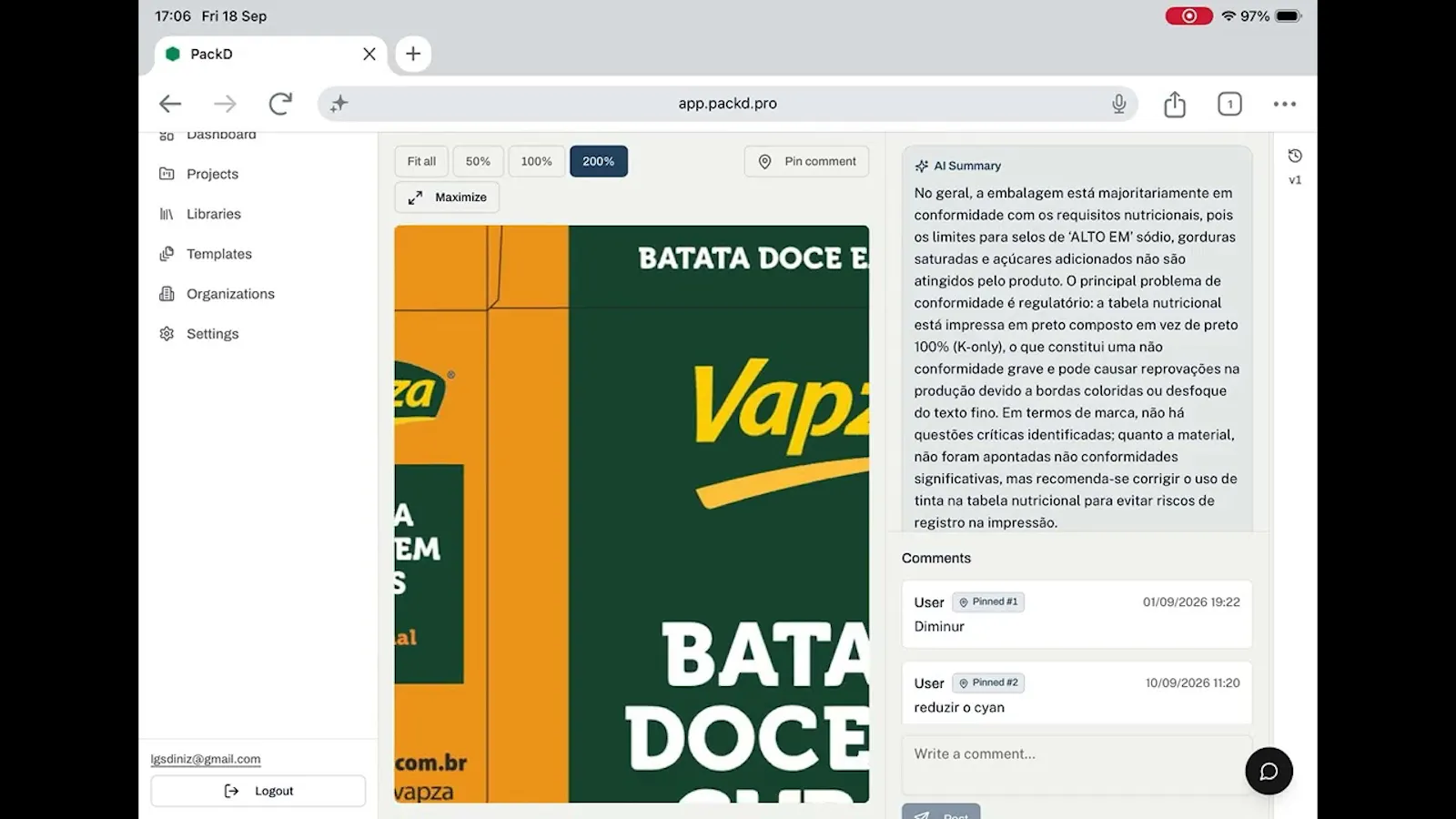Screen dimensions: 1456x819
Task: Tap the battery status icon
Action: 1289,15
